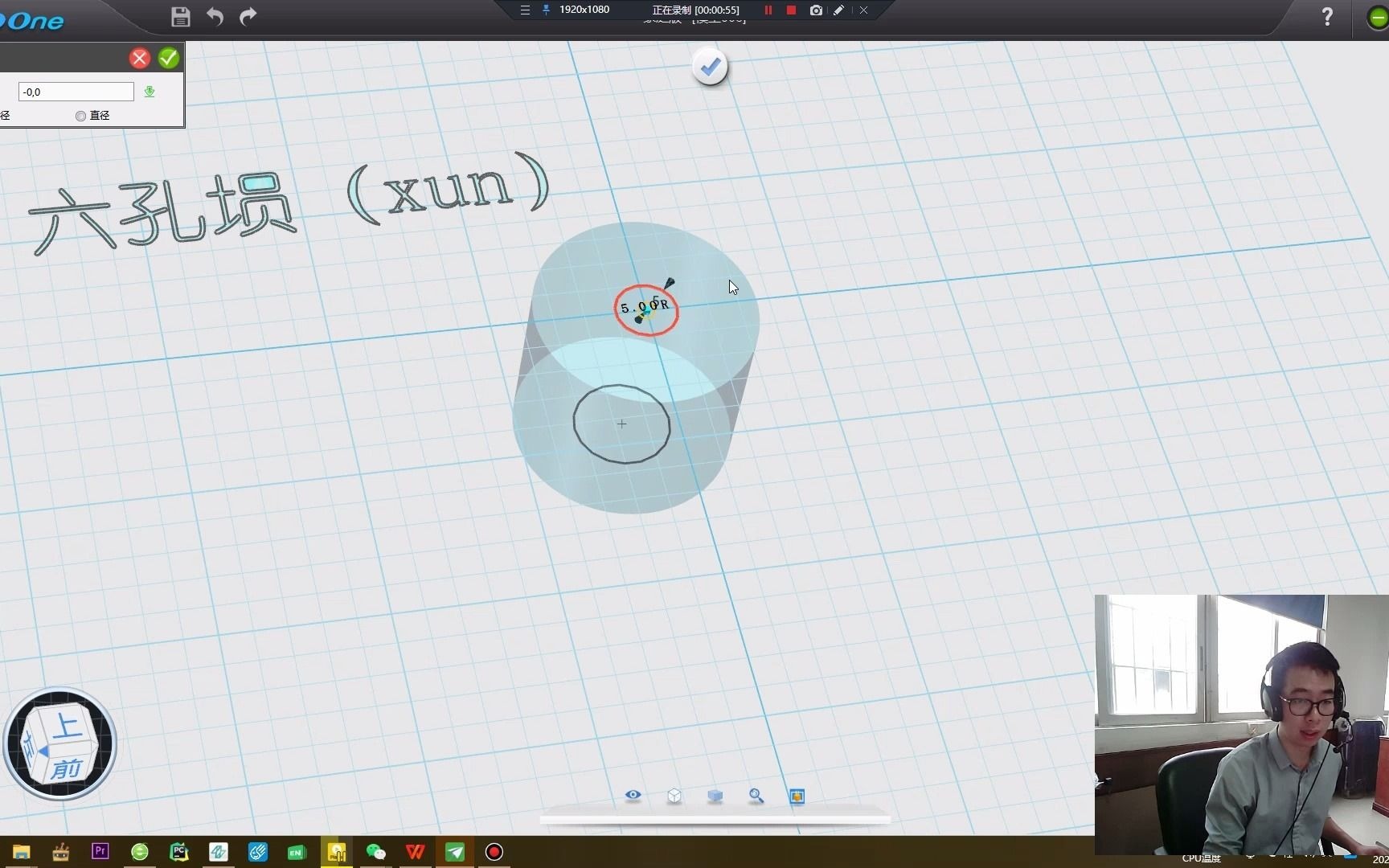Image resolution: width=1389 pixels, height=868 pixels.
Task: Undo the last action
Action: coord(215,16)
